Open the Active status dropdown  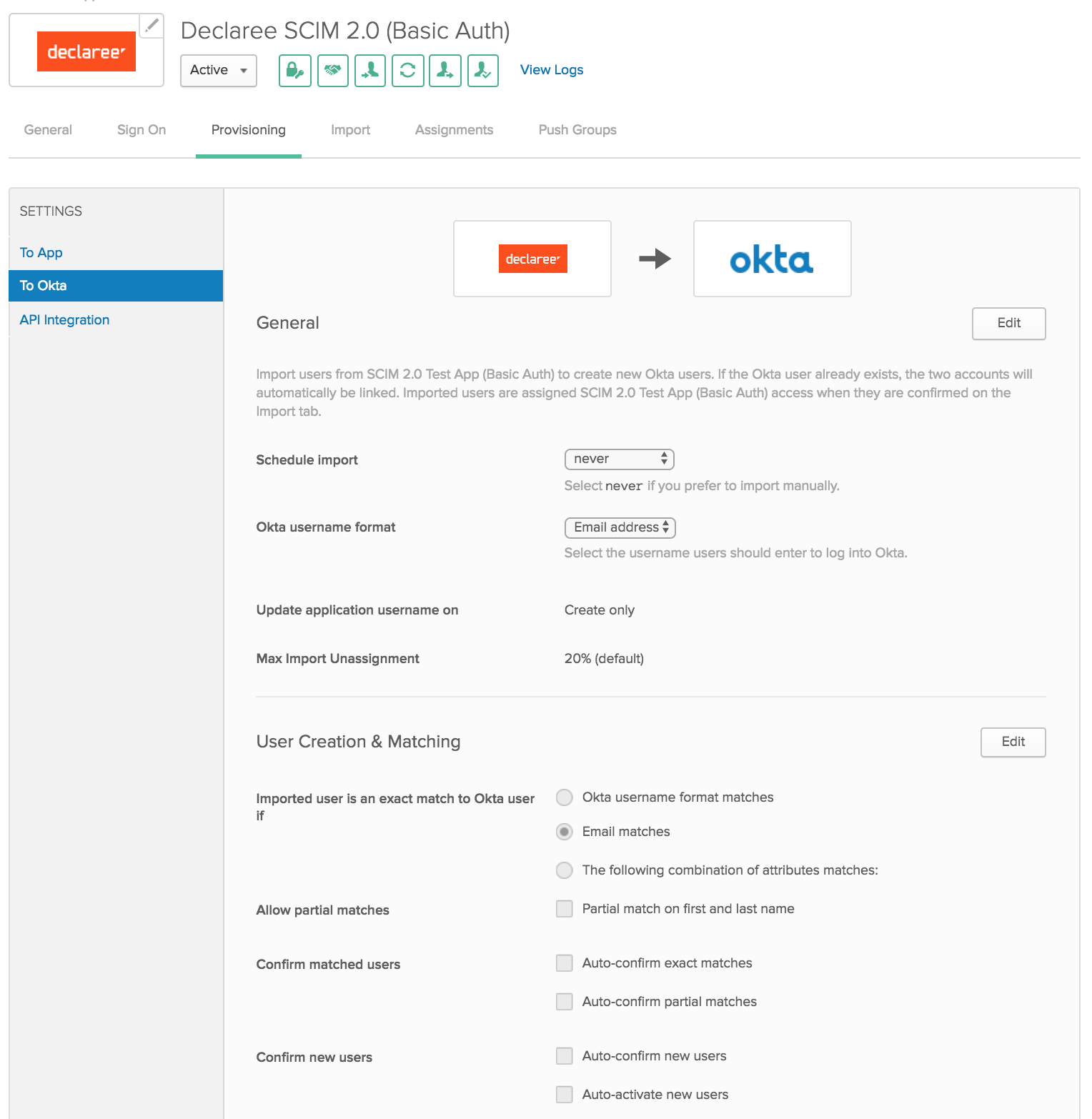pos(218,70)
